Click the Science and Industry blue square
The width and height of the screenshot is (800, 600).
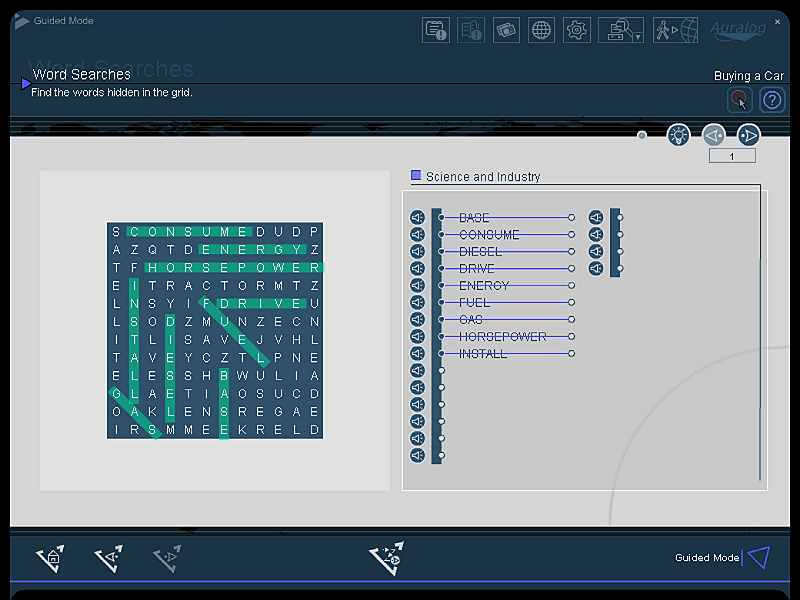coord(416,176)
